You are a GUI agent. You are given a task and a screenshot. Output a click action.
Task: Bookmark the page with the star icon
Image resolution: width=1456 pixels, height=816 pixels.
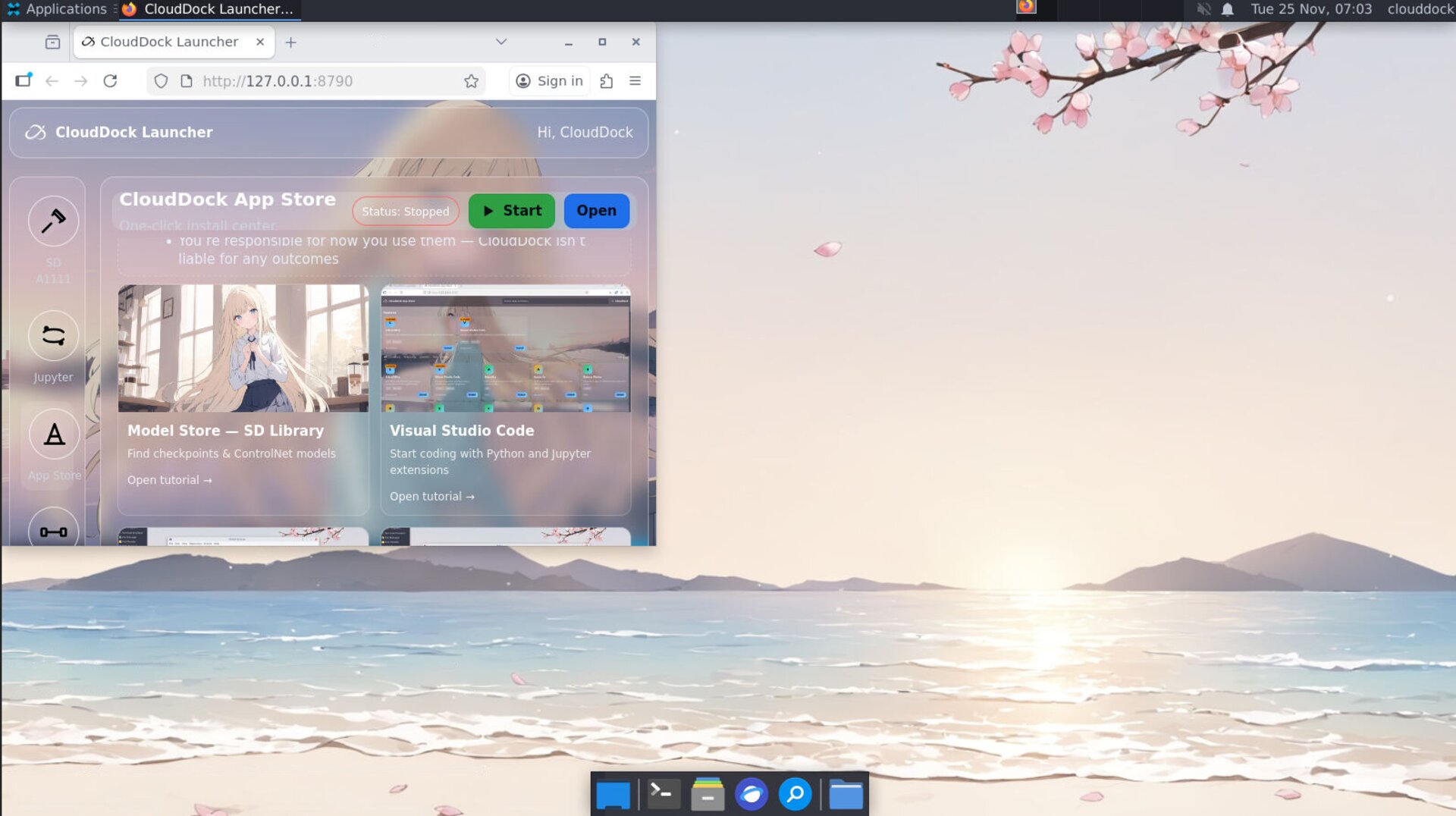coord(471,81)
